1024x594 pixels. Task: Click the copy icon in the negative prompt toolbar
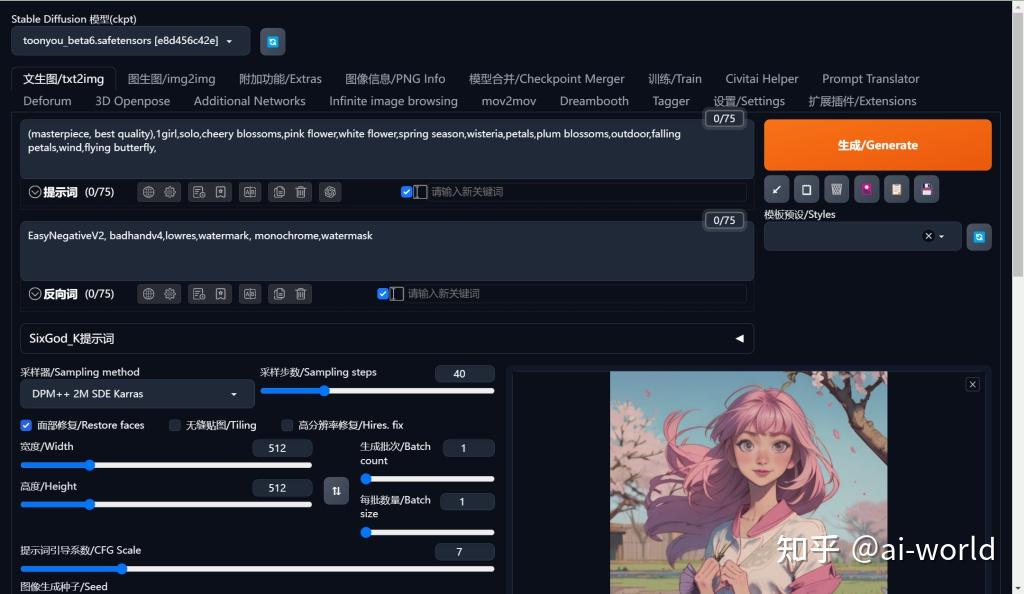279,293
